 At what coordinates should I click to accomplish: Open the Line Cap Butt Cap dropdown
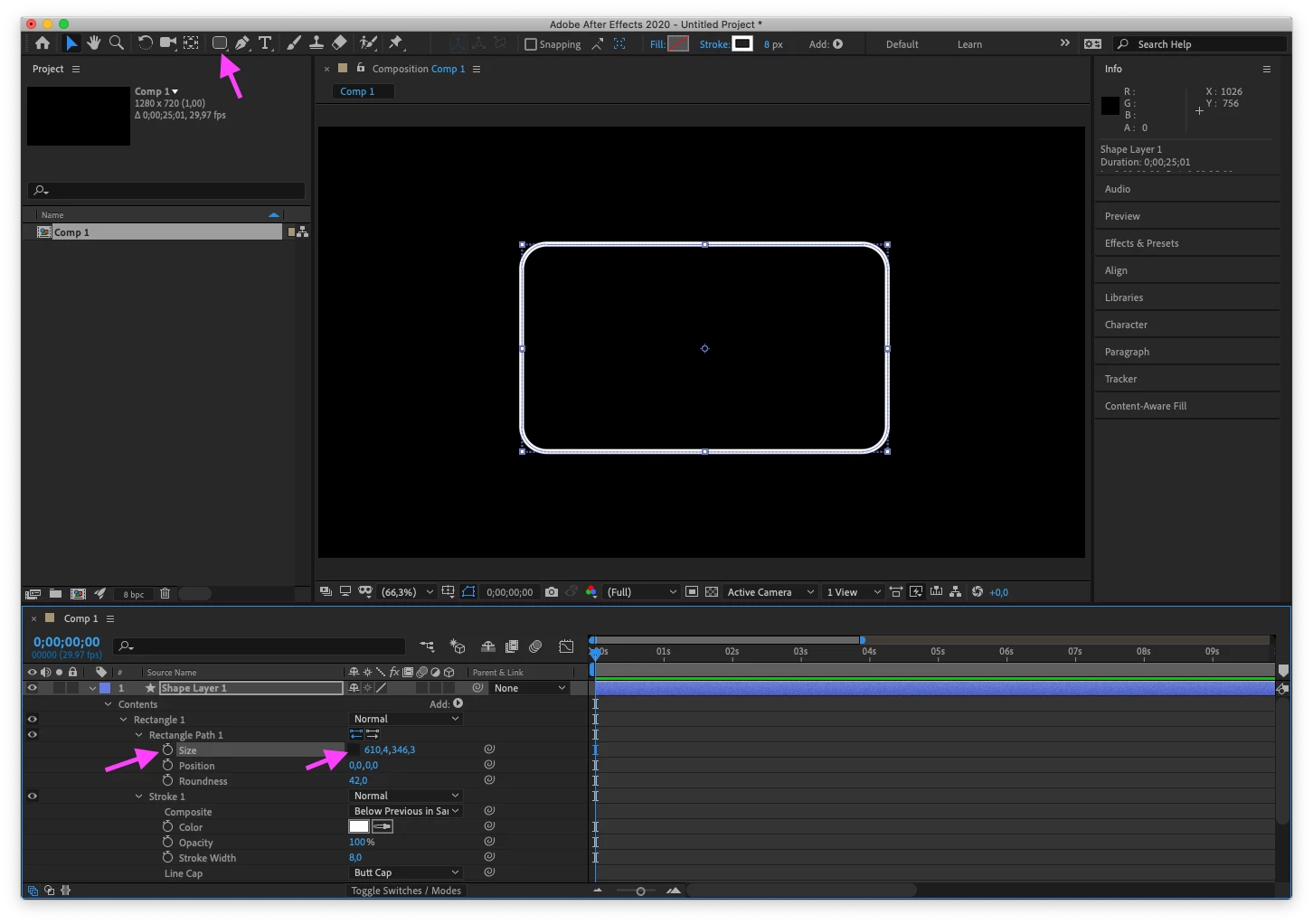pos(406,872)
